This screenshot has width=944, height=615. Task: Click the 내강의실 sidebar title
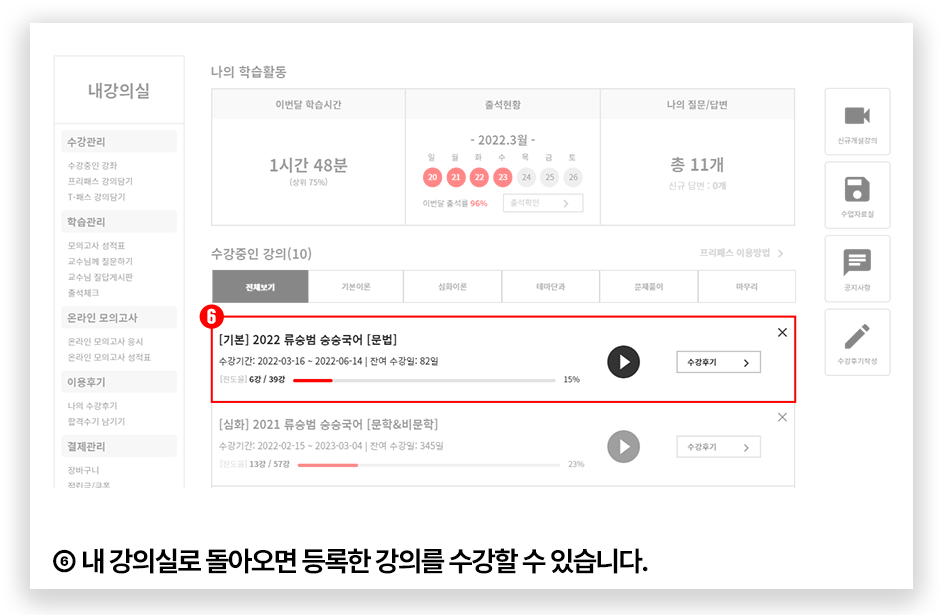click(x=119, y=91)
